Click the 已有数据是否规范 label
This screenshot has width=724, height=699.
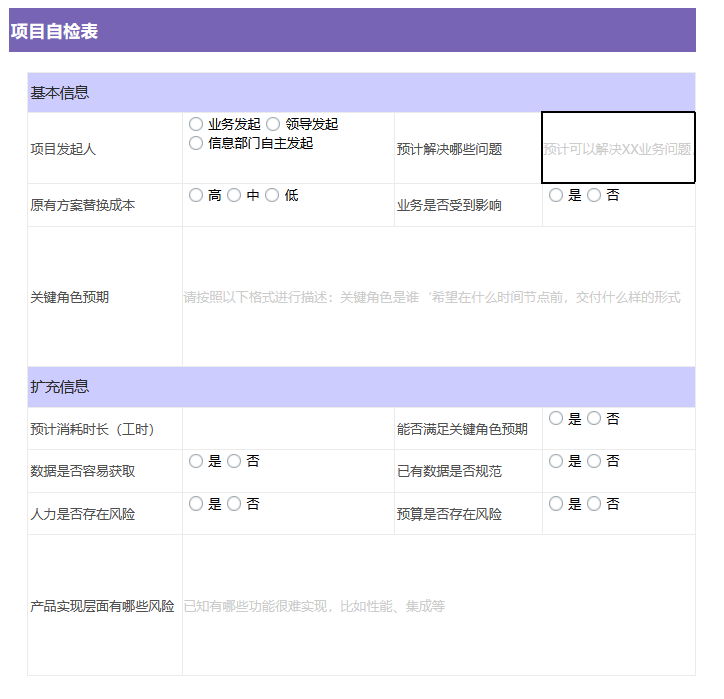(449, 471)
